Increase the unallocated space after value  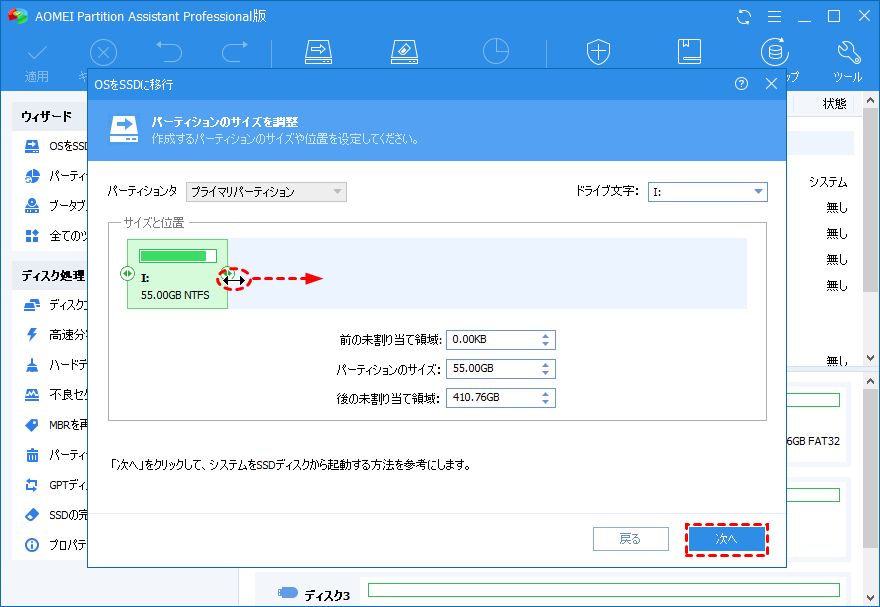click(x=546, y=394)
